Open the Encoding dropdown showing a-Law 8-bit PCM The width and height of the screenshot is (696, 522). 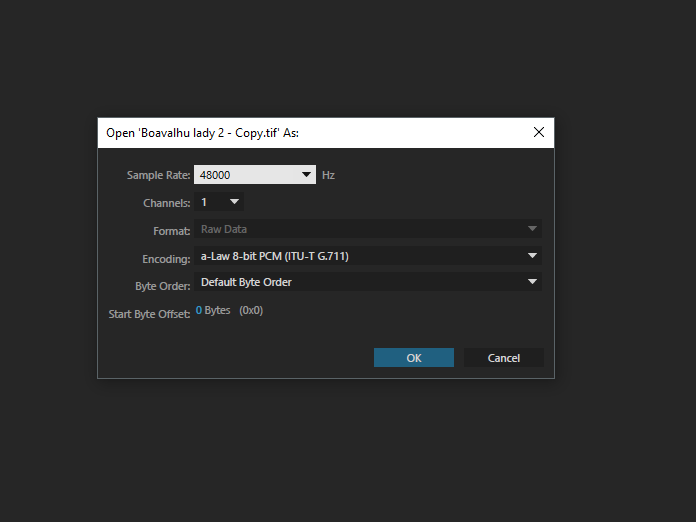(x=368, y=256)
